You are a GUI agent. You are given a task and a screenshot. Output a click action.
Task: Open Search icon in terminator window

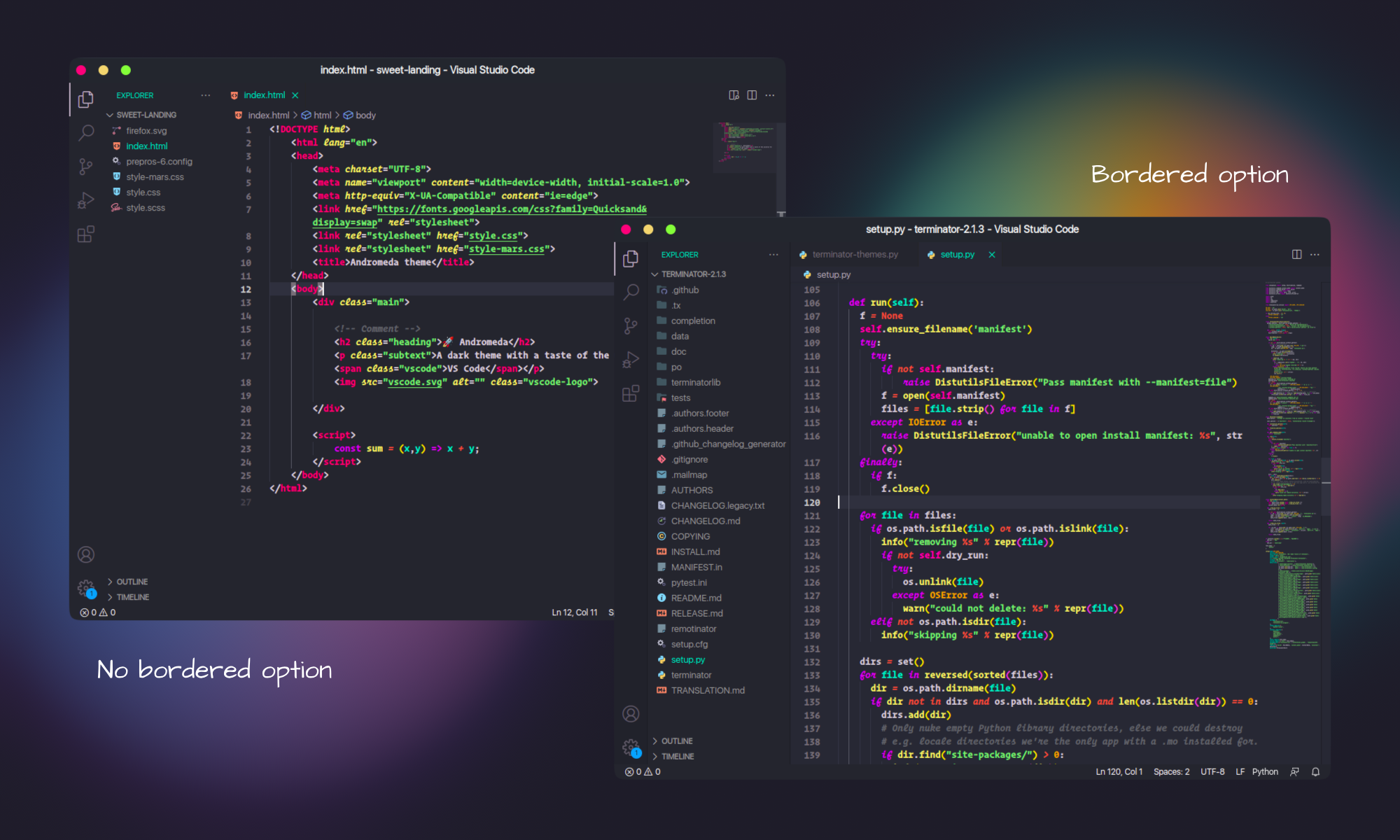[631, 292]
